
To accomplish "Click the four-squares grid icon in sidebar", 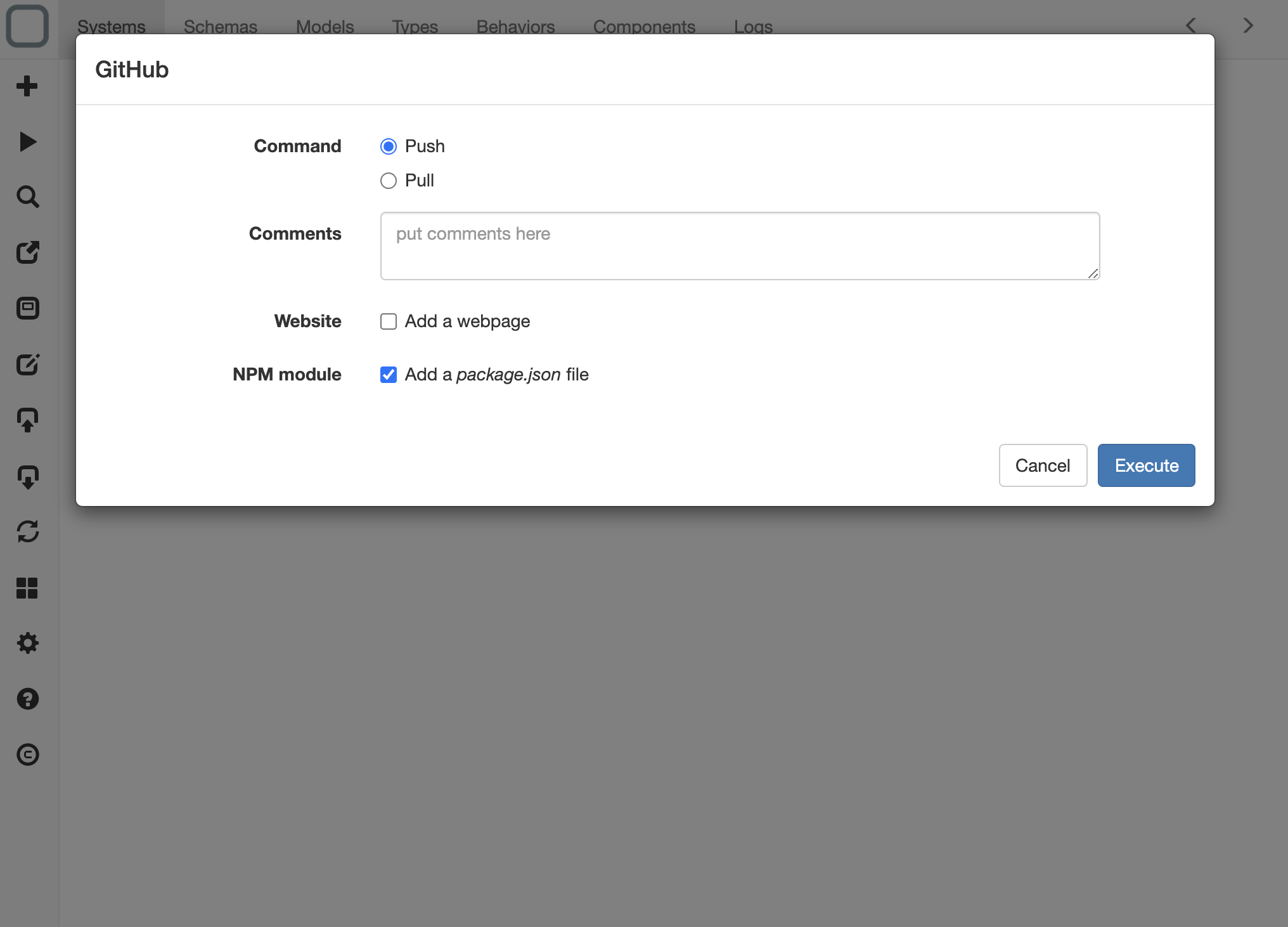I will pyautogui.click(x=27, y=588).
